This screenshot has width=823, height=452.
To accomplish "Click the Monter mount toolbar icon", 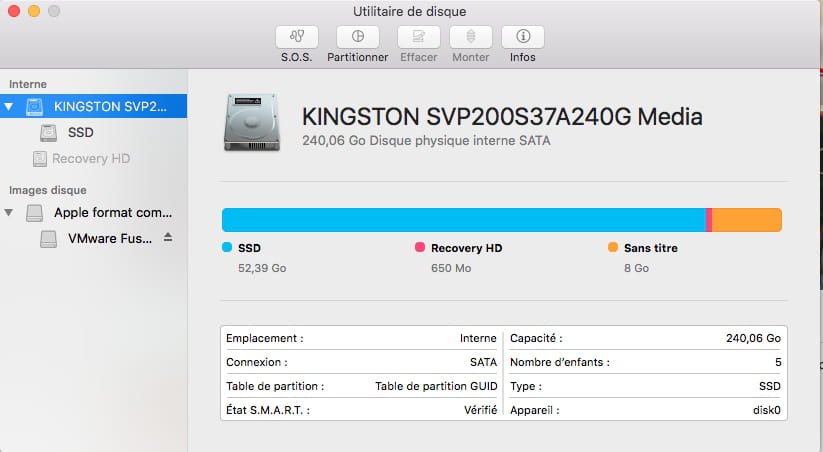I will [x=471, y=36].
